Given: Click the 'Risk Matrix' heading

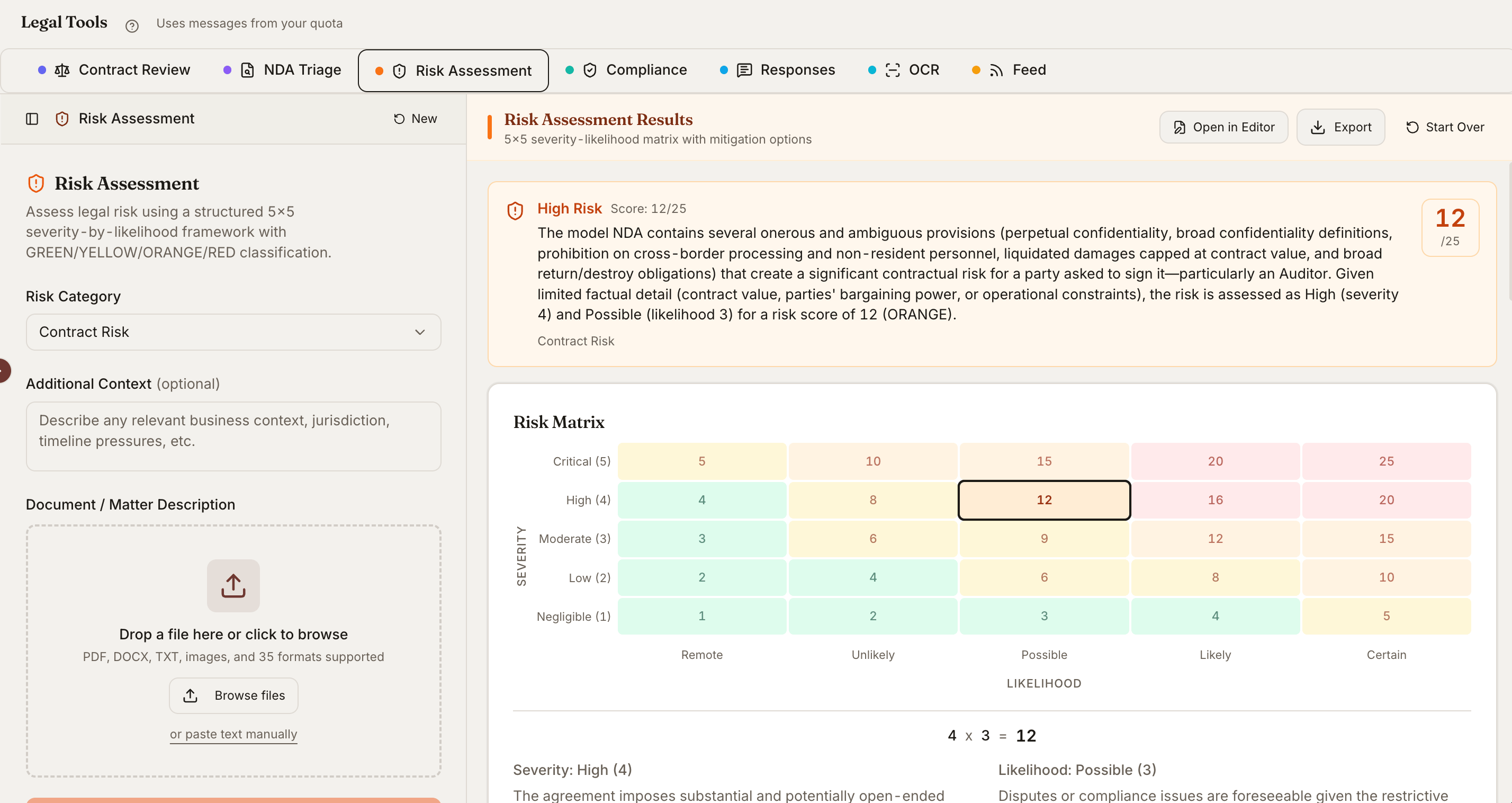Looking at the screenshot, I should pyautogui.click(x=558, y=422).
